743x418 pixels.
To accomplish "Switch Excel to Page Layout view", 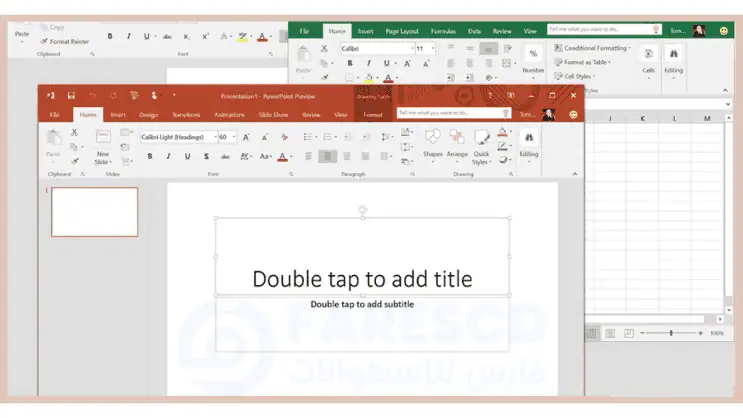I will pyautogui.click(x=610, y=334).
